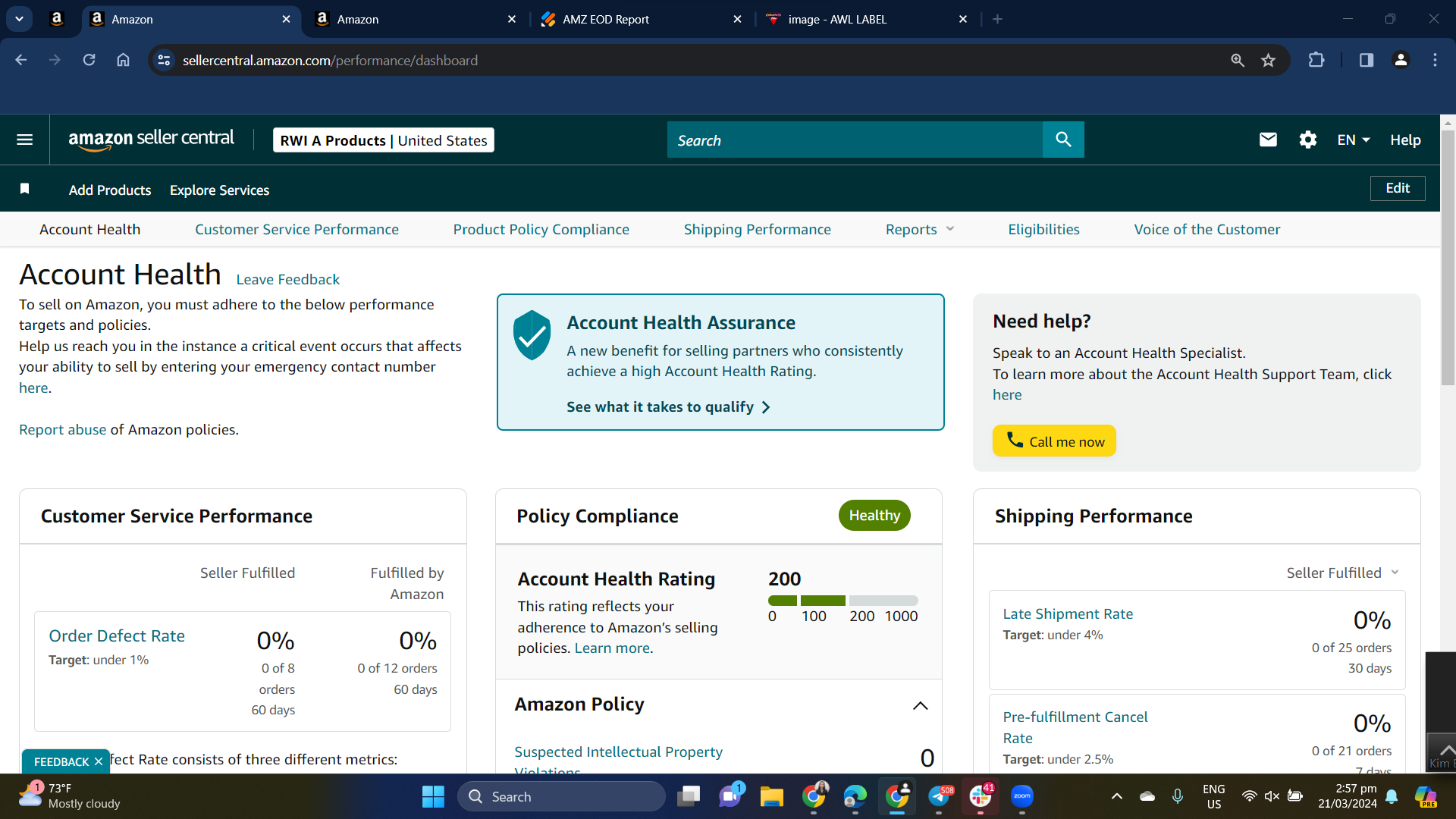Click the Call me now button
Screen dimensions: 1456x819
point(1054,441)
